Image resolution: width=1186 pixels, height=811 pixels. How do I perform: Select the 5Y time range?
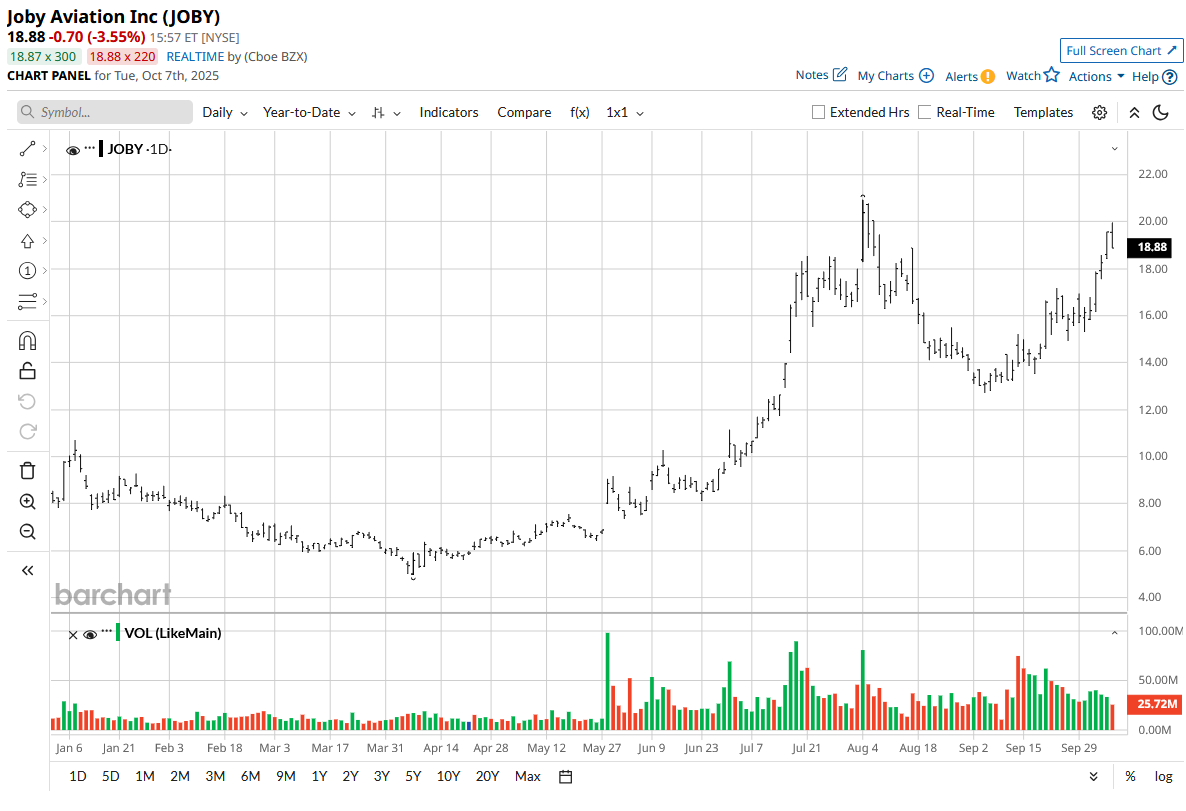413,777
